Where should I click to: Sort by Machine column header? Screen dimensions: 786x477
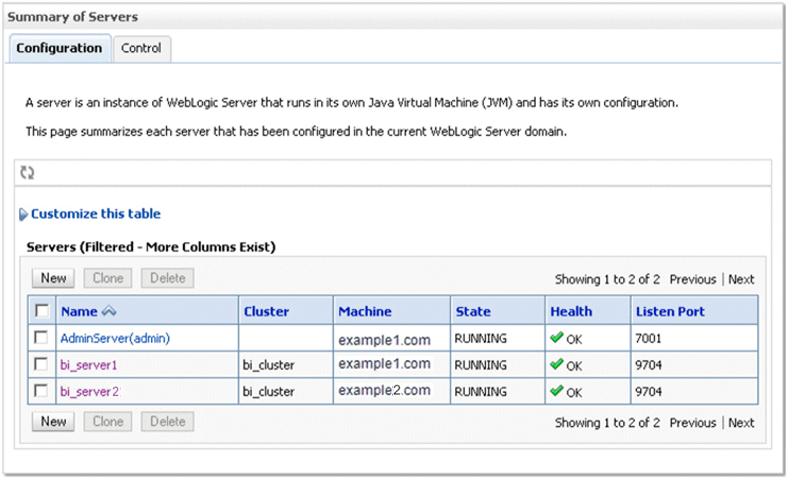point(365,311)
